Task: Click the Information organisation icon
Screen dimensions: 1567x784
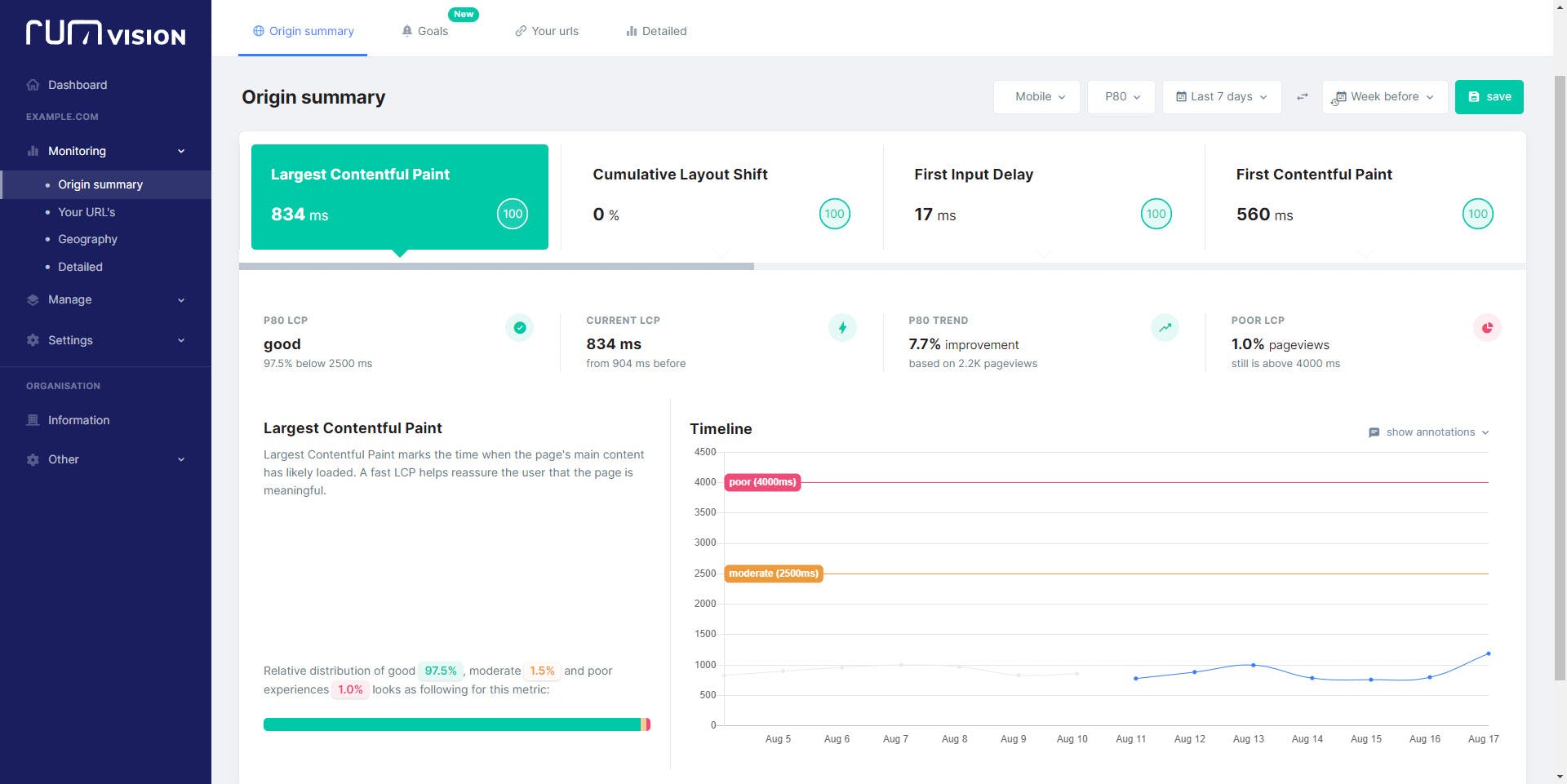Action: pos(33,420)
